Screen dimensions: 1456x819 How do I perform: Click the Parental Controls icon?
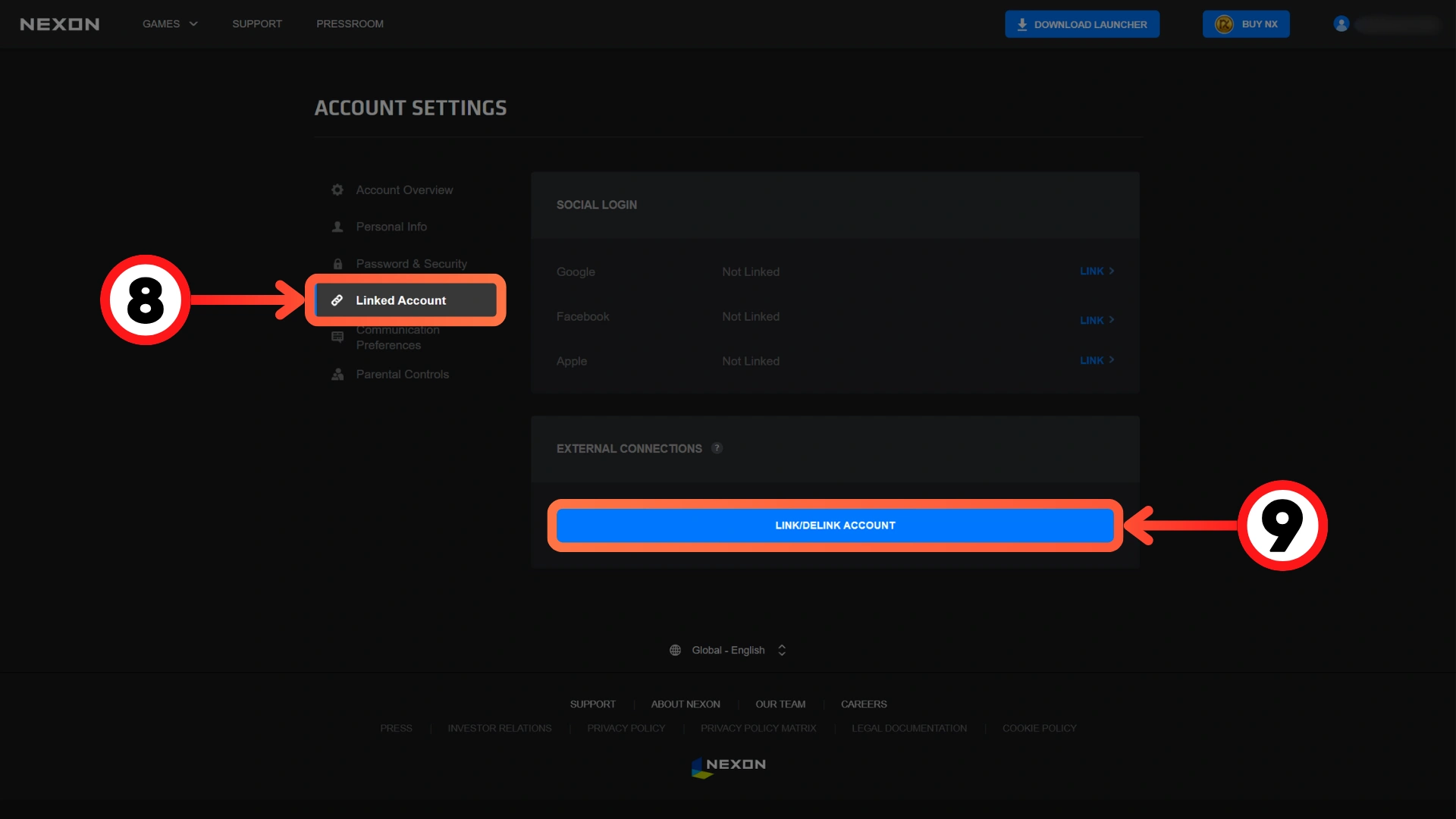pos(337,375)
